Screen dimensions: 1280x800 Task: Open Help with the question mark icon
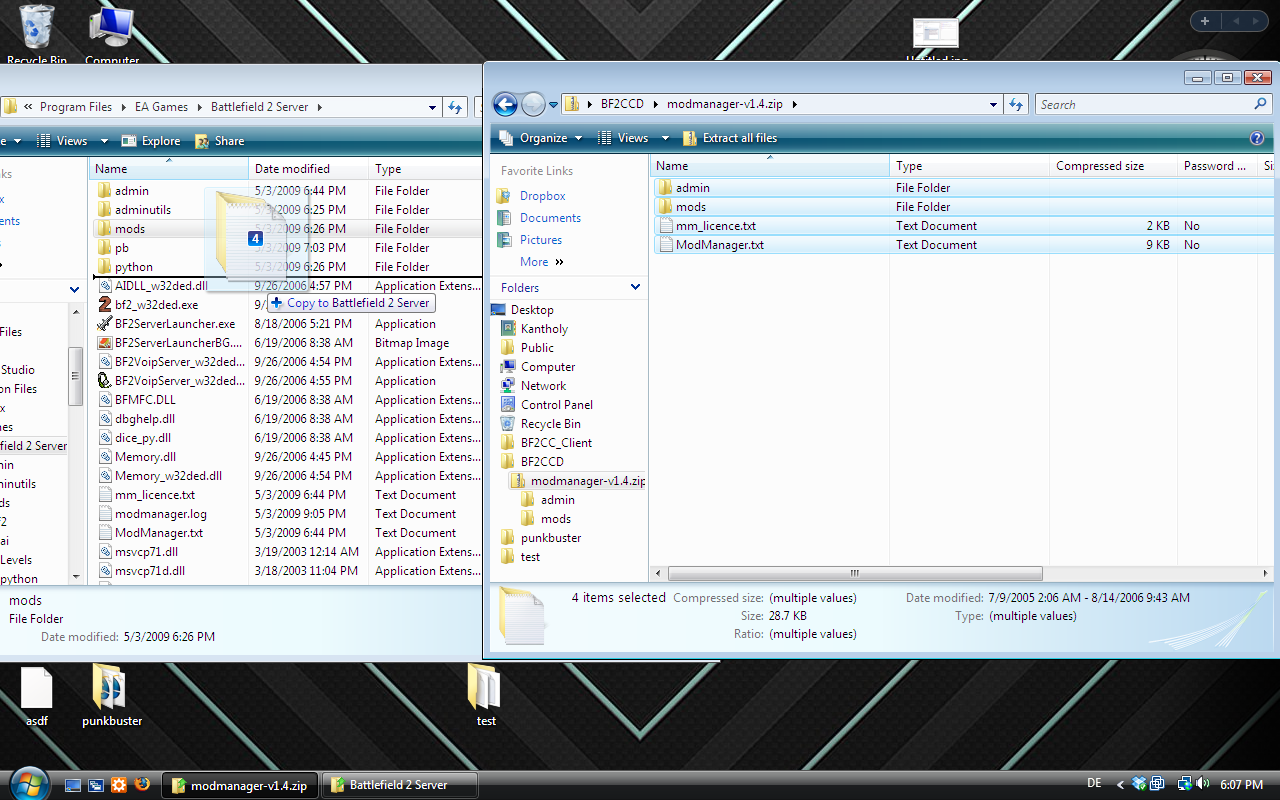coord(1257,138)
